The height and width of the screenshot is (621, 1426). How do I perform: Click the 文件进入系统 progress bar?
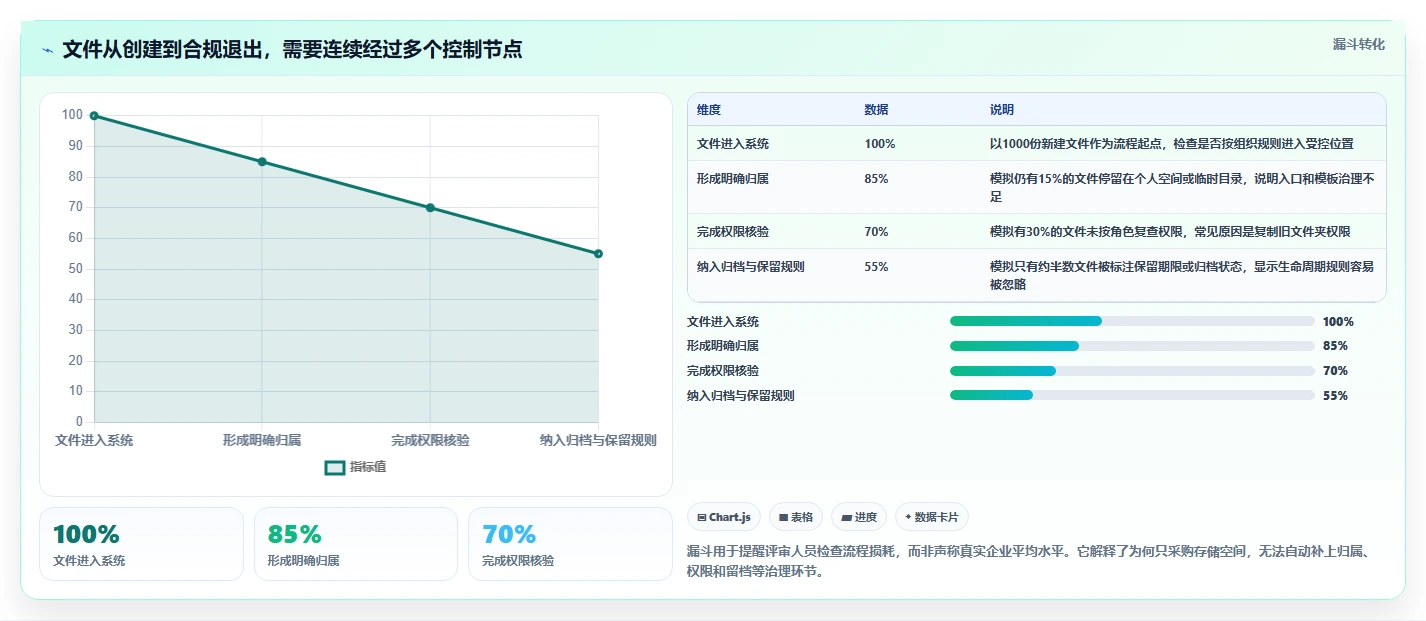click(1132, 321)
